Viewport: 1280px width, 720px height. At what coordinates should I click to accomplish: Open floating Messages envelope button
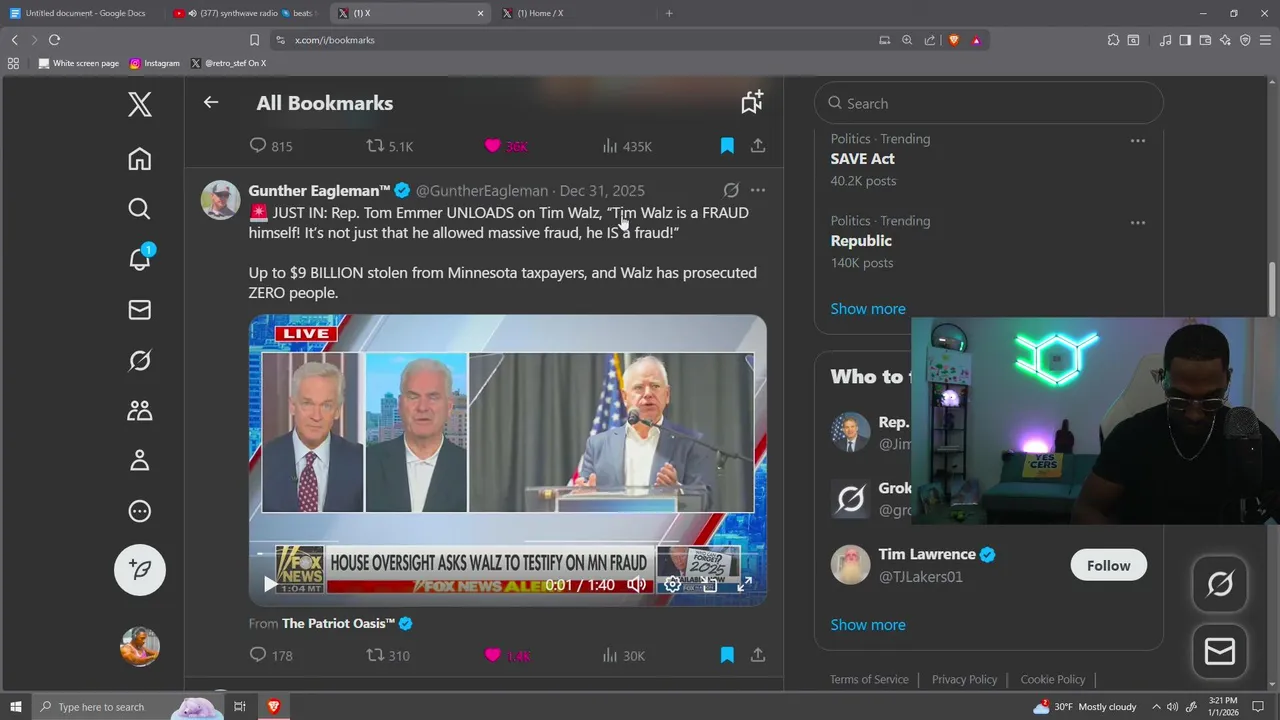[x=1220, y=652]
